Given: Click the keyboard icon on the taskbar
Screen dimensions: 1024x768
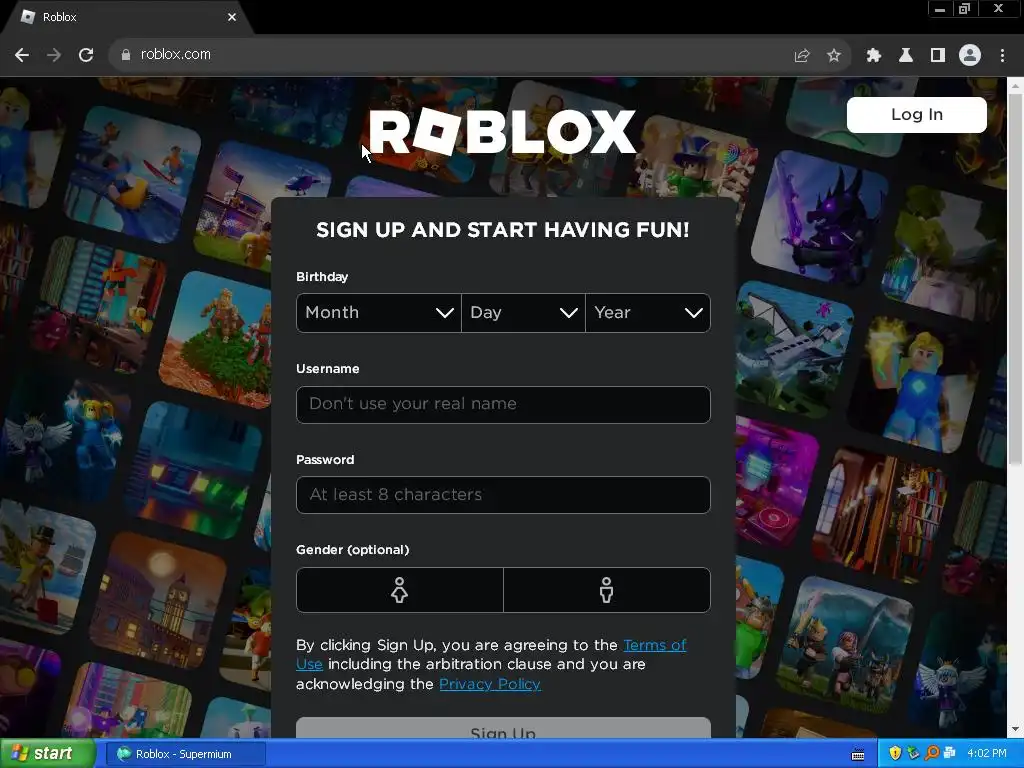Looking at the screenshot, I should coord(858,754).
